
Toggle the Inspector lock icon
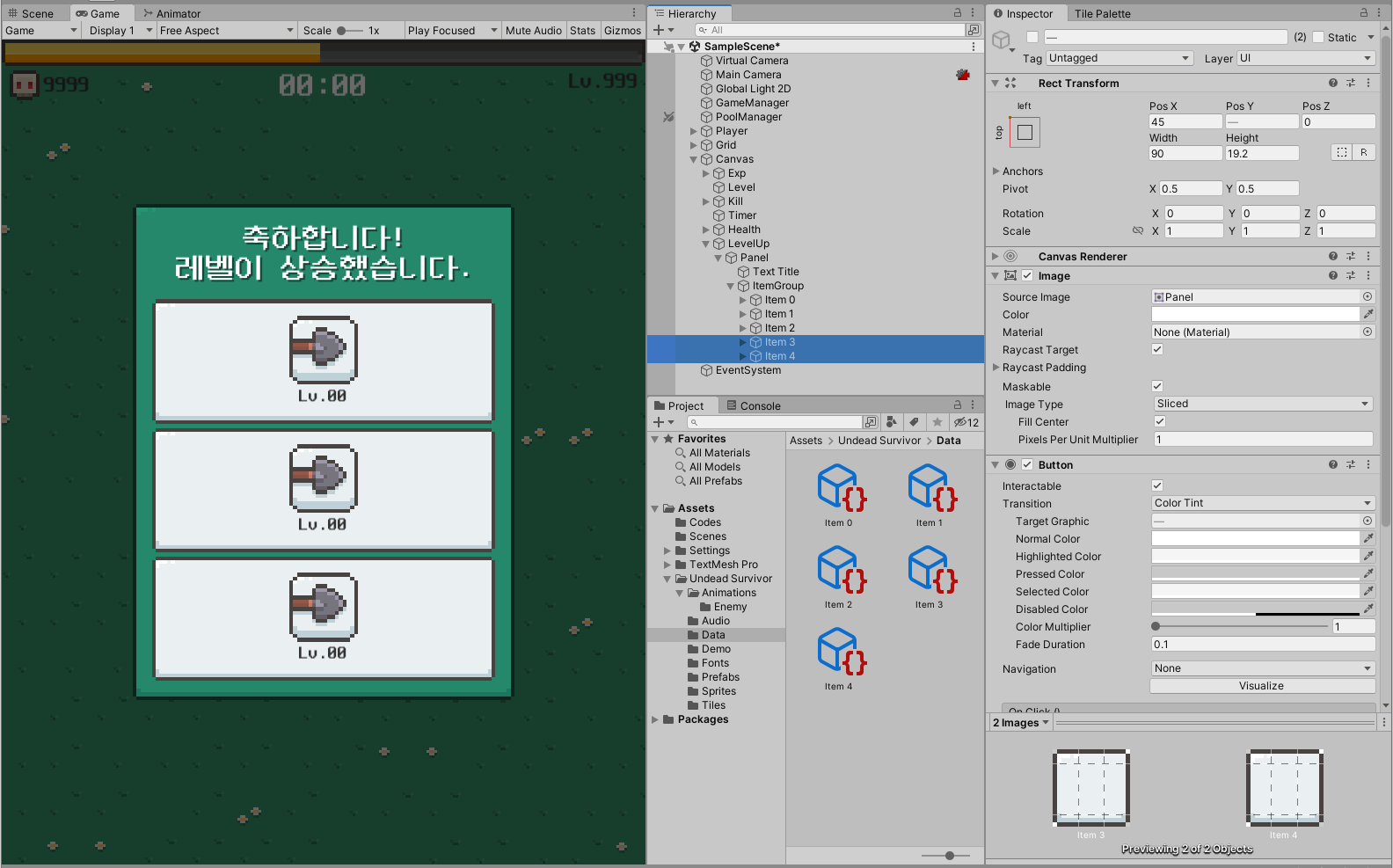pos(1364,13)
